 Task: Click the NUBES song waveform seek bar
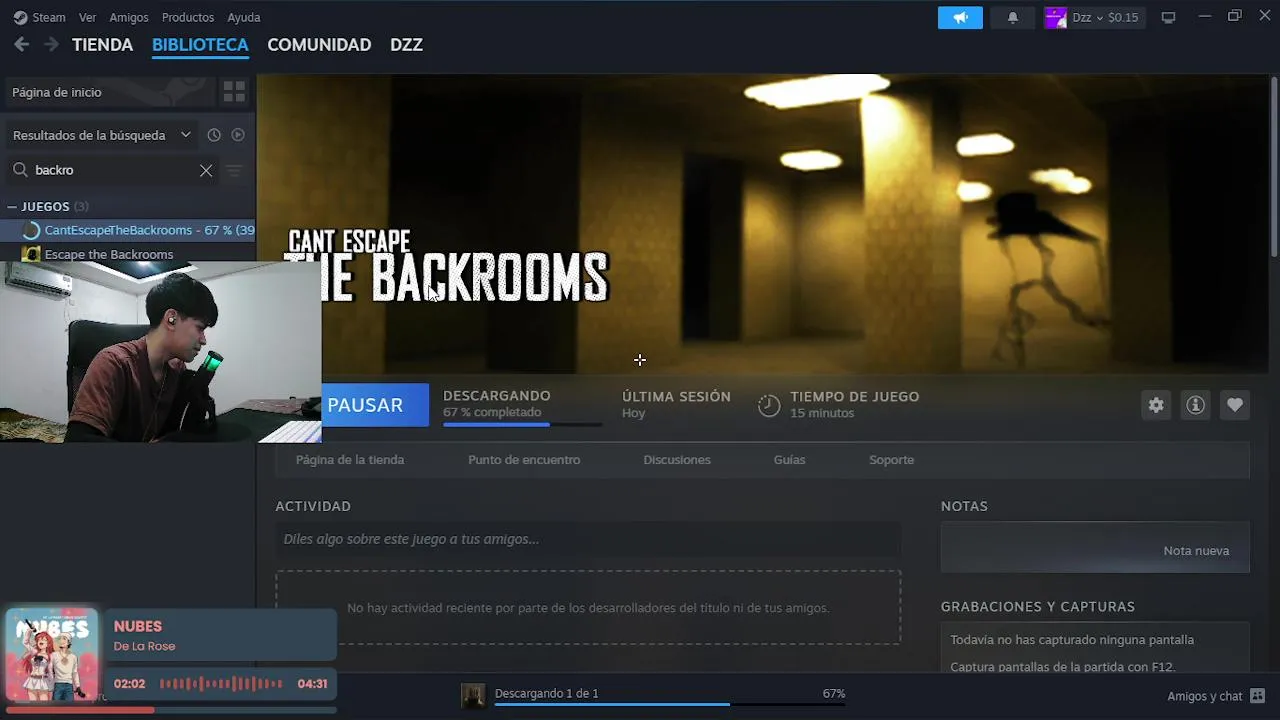click(221, 684)
